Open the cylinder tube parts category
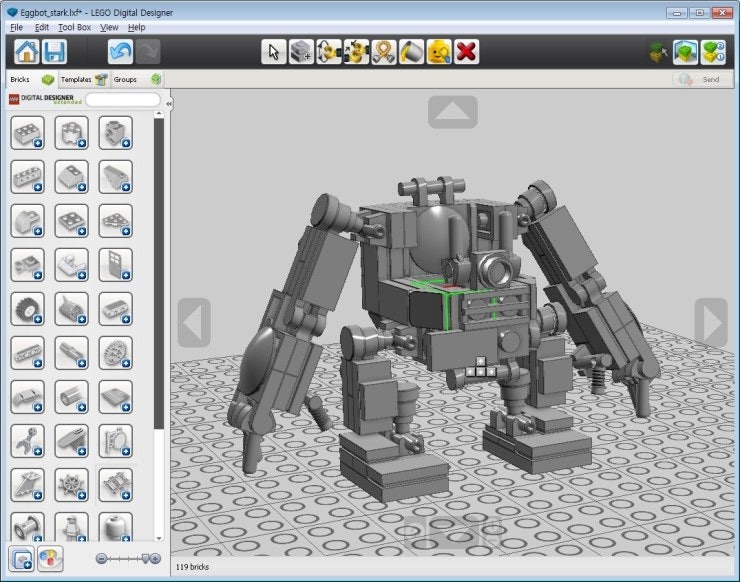This screenshot has width=740, height=582. 71,397
